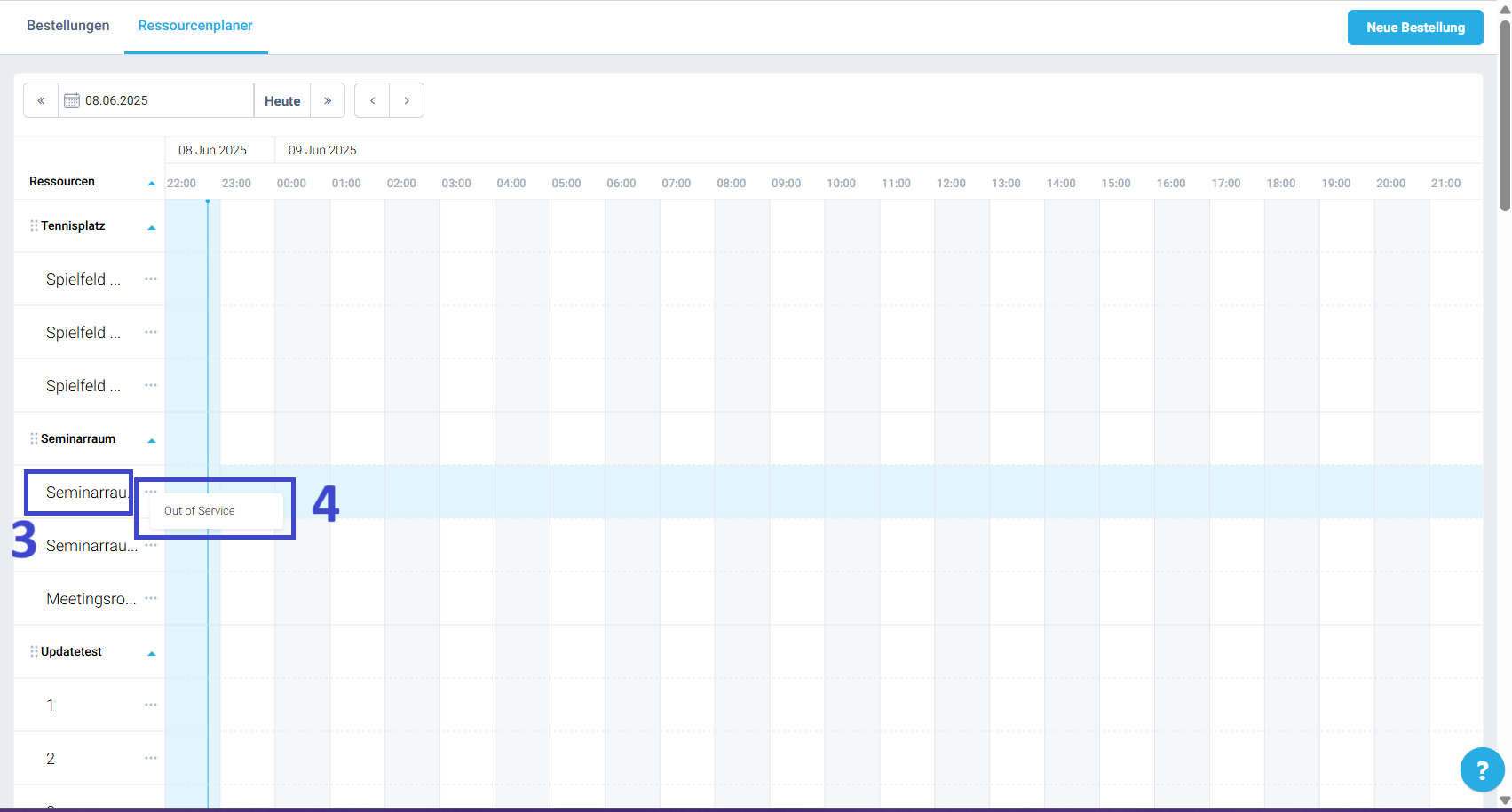The height and width of the screenshot is (812, 1512).
Task: Open three-dots menu for resource 1
Action: (x=151, y=705)
